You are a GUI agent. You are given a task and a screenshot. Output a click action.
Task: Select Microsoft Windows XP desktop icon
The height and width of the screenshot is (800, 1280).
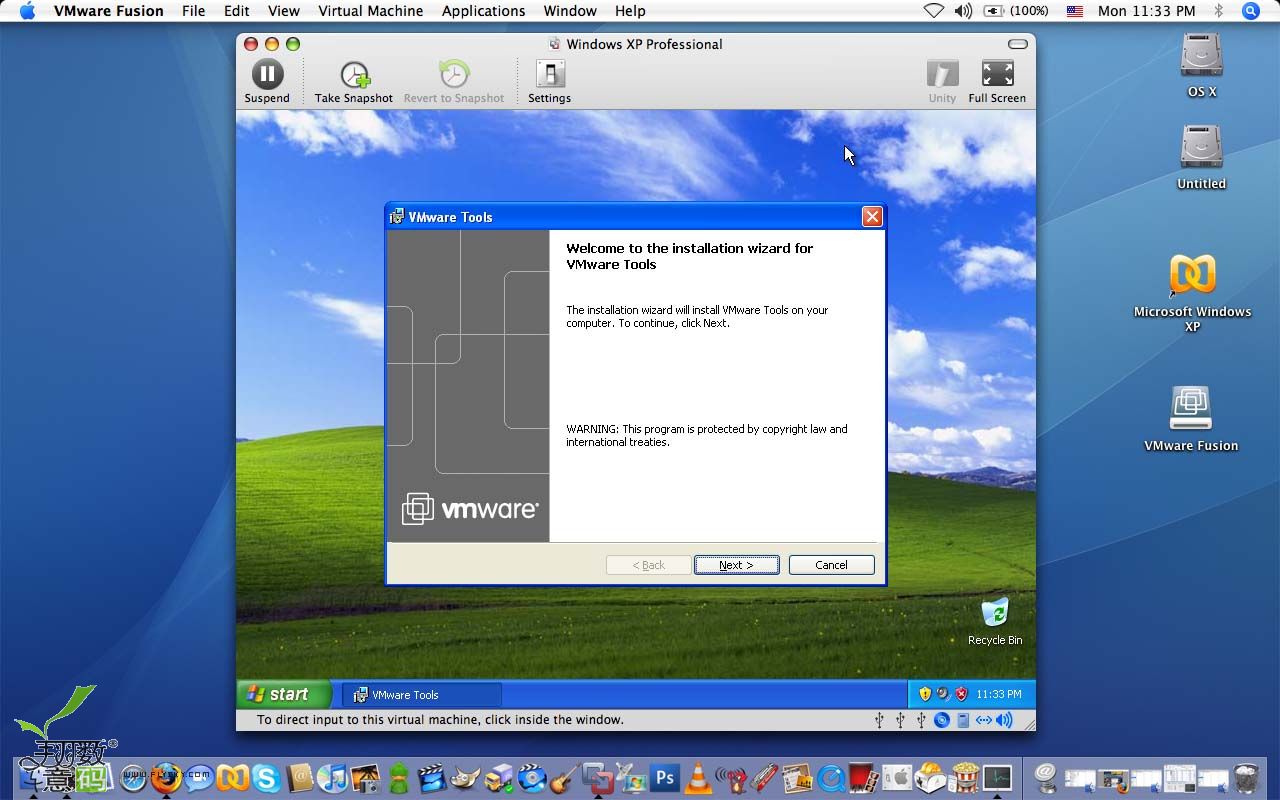[x=1192, y=293]
